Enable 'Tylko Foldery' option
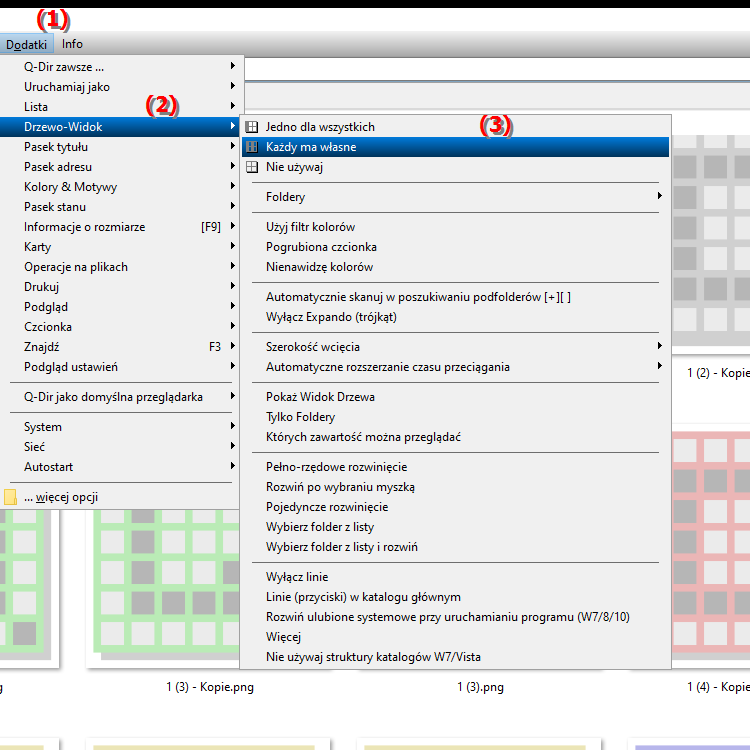 click(300, 417)
